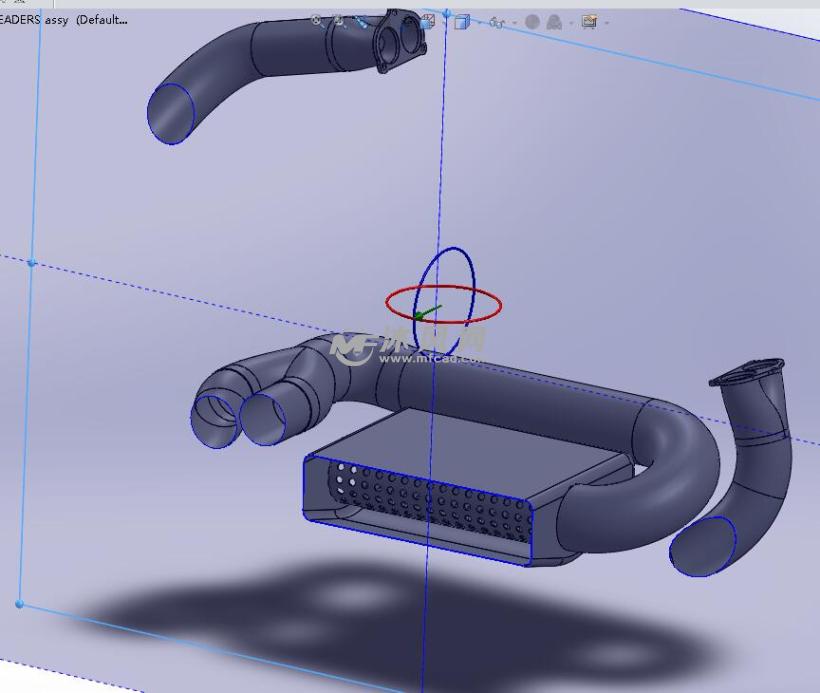Click the Section View toolbar icon
The image size is (820, 693).
[x=427, y=20]
